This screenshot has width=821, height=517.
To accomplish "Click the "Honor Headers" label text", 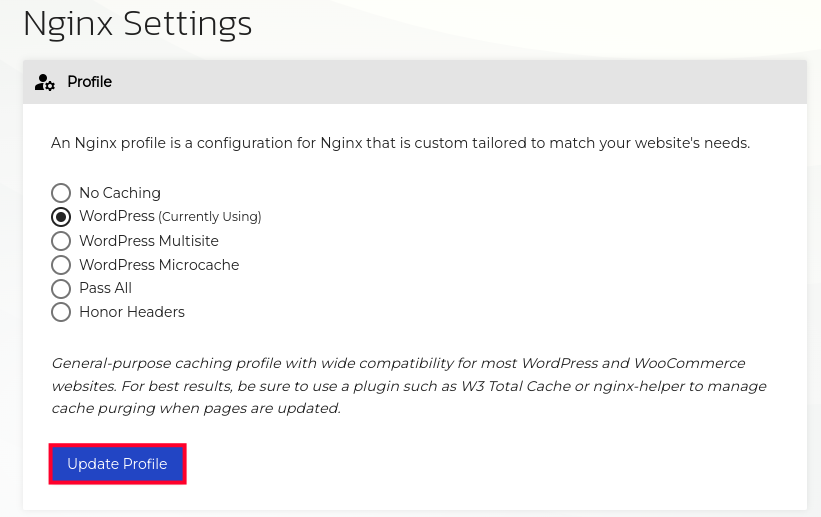I will 132,312.
